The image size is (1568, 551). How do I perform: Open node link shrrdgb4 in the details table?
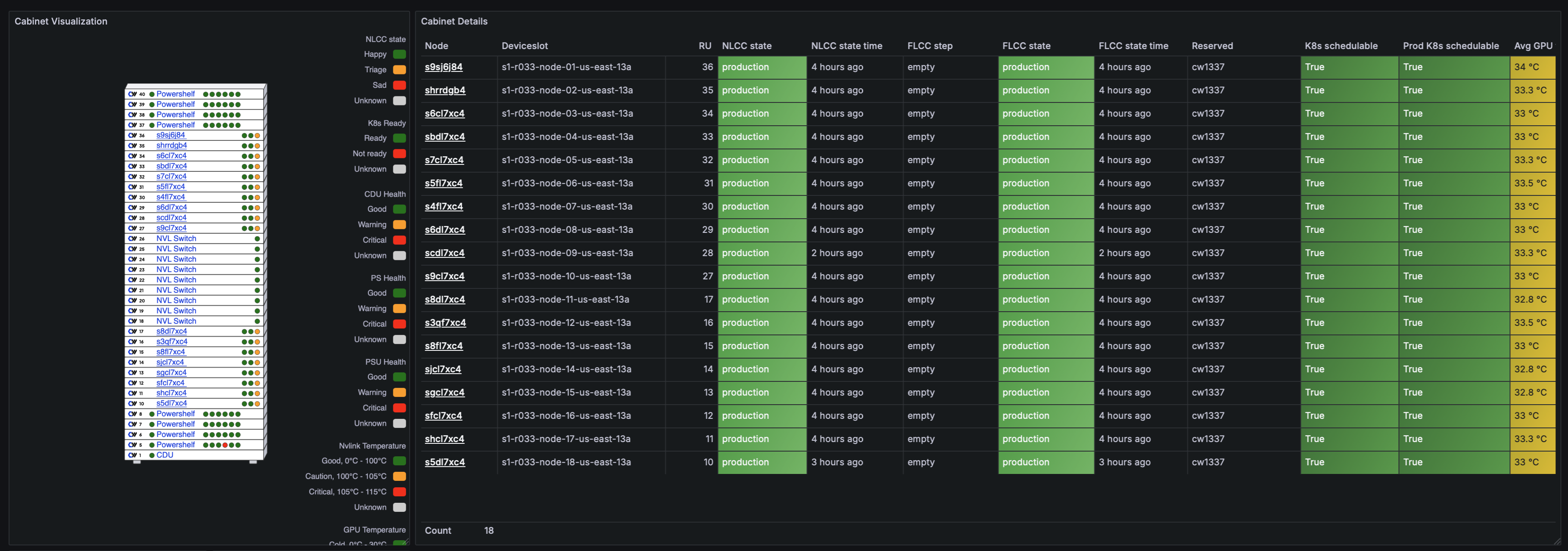445,90
